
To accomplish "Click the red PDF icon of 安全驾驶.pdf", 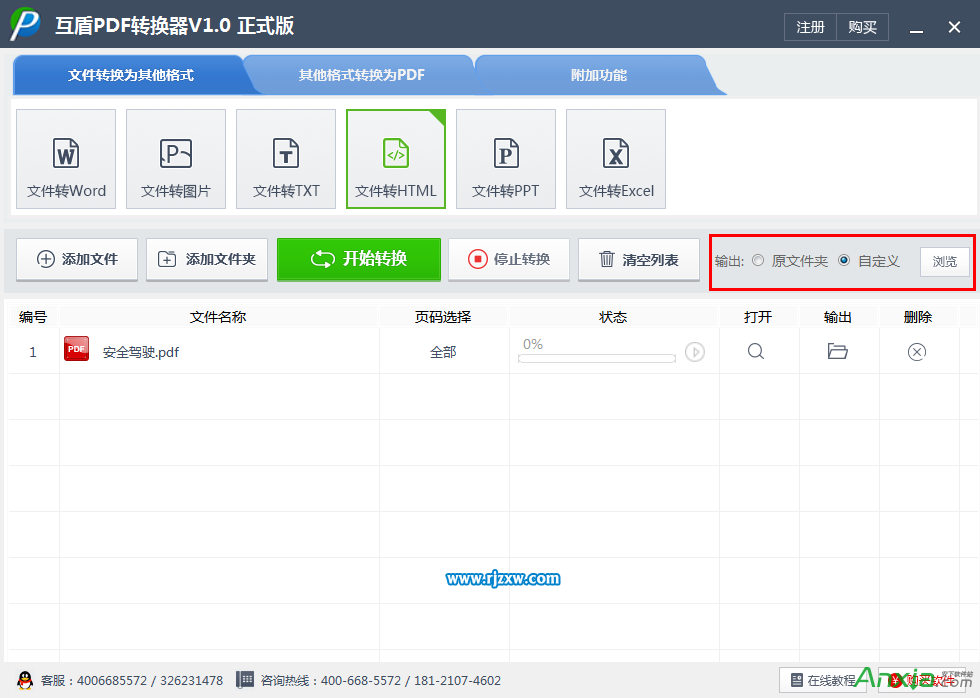I will point(76,349).
